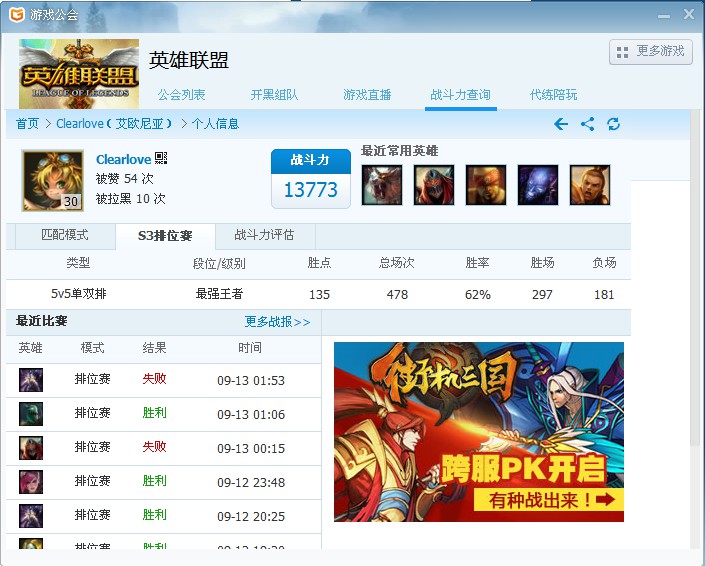705x566 pixels.
Task: Click the 478 total games value
Action: point(397,295)
